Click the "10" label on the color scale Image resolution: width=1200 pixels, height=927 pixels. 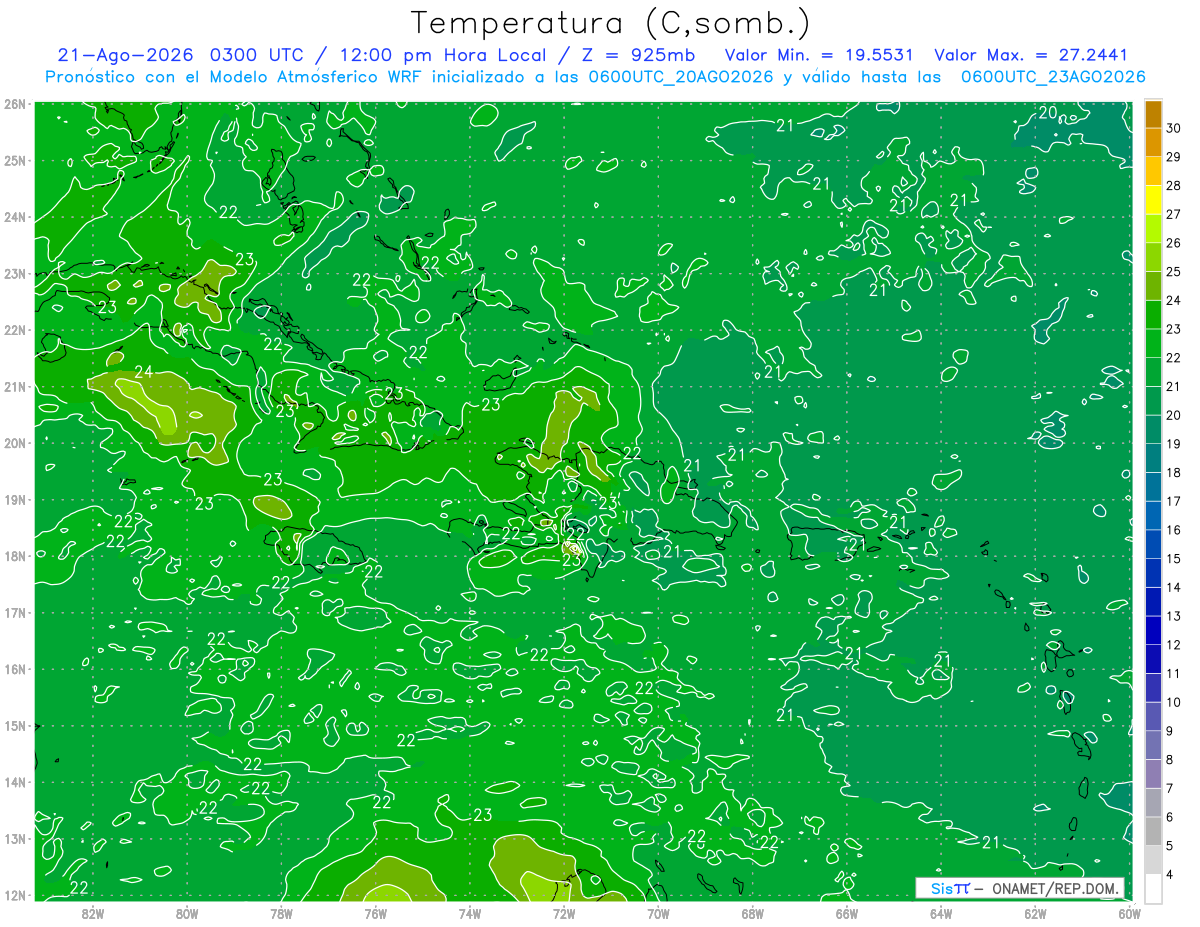(1173, 702)
